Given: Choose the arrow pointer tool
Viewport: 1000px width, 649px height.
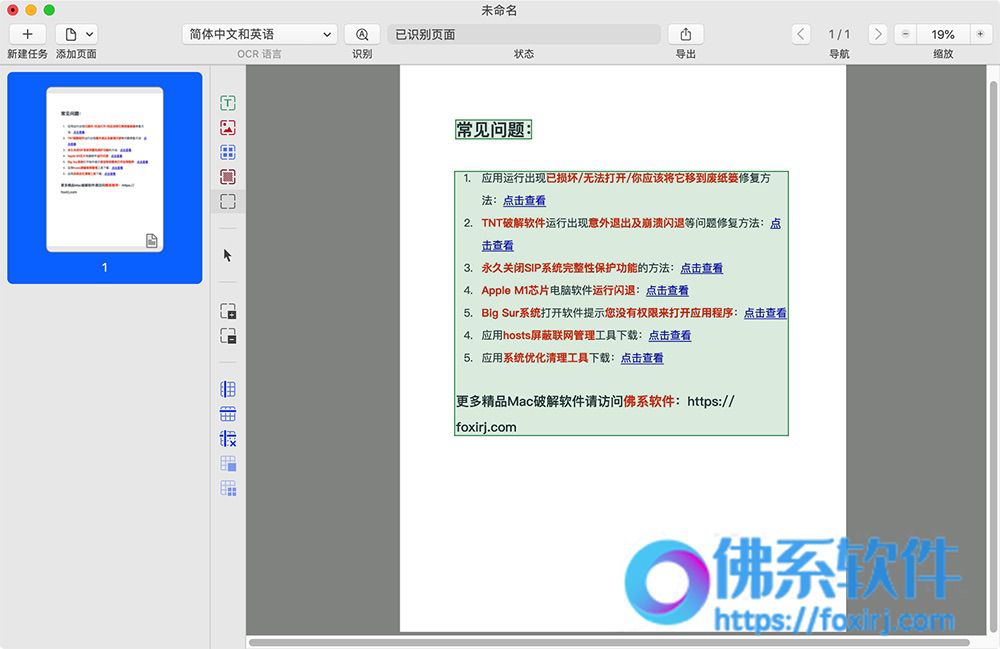Looking at the screenshot, I should coord(228,256).
